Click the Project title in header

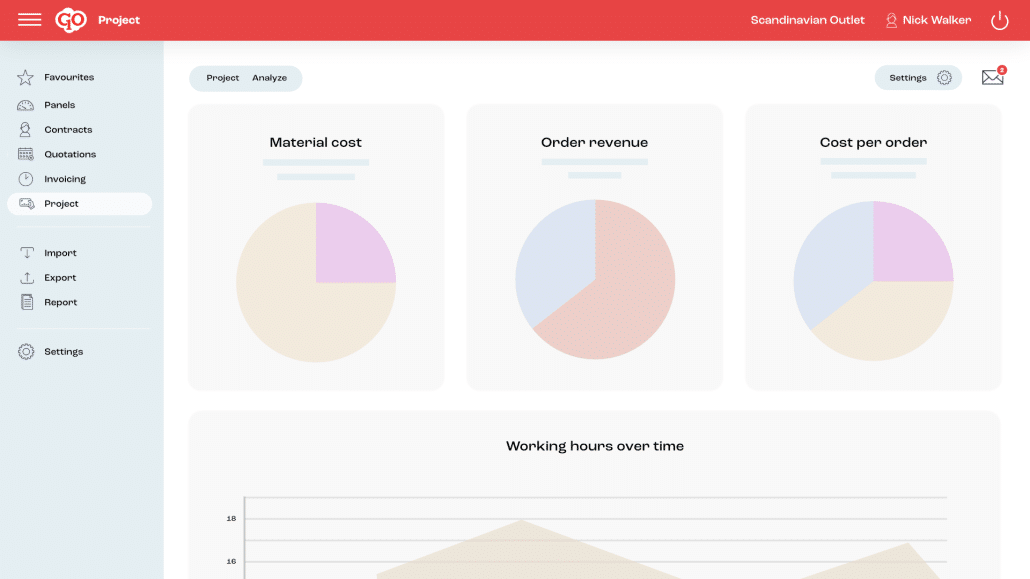[x=119, y=20]
